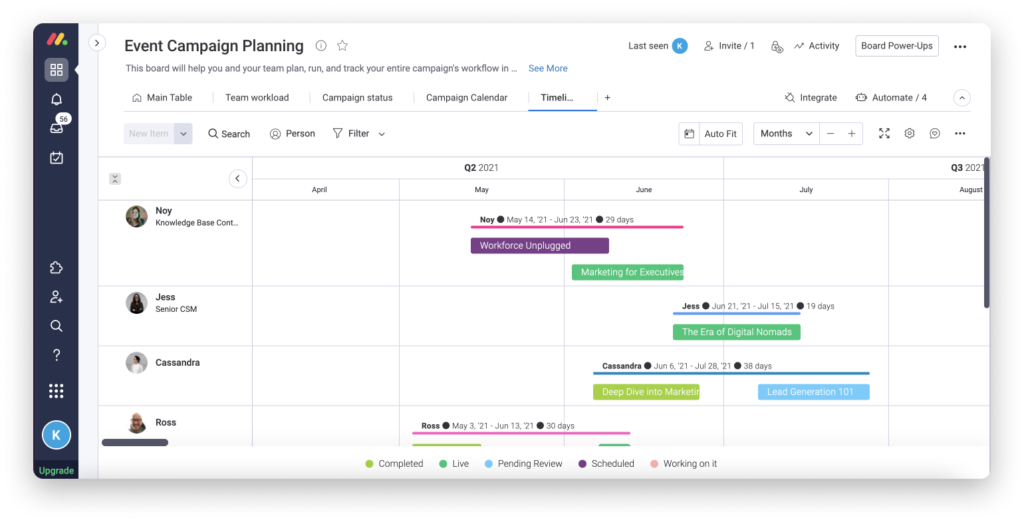Enter fullscreen timeline view
This screenshot has width=1024, height=522.
coord(884,134)
